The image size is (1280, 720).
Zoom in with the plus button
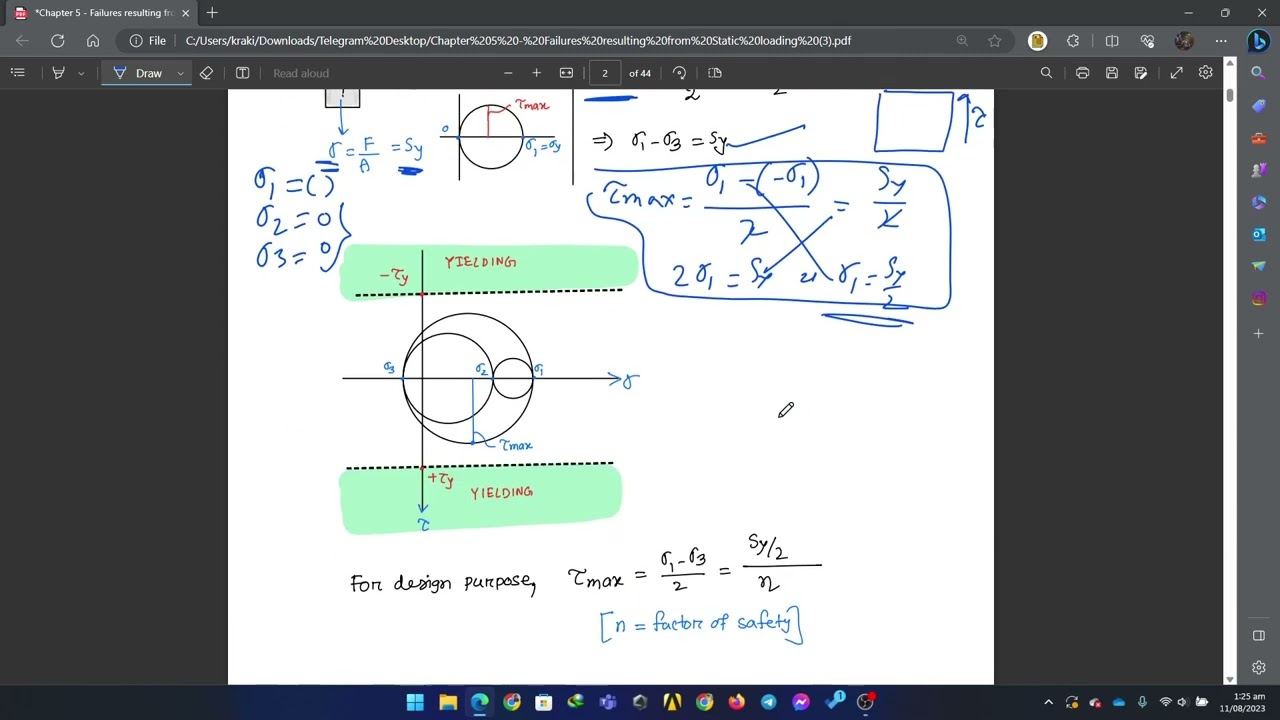(536, 73)
